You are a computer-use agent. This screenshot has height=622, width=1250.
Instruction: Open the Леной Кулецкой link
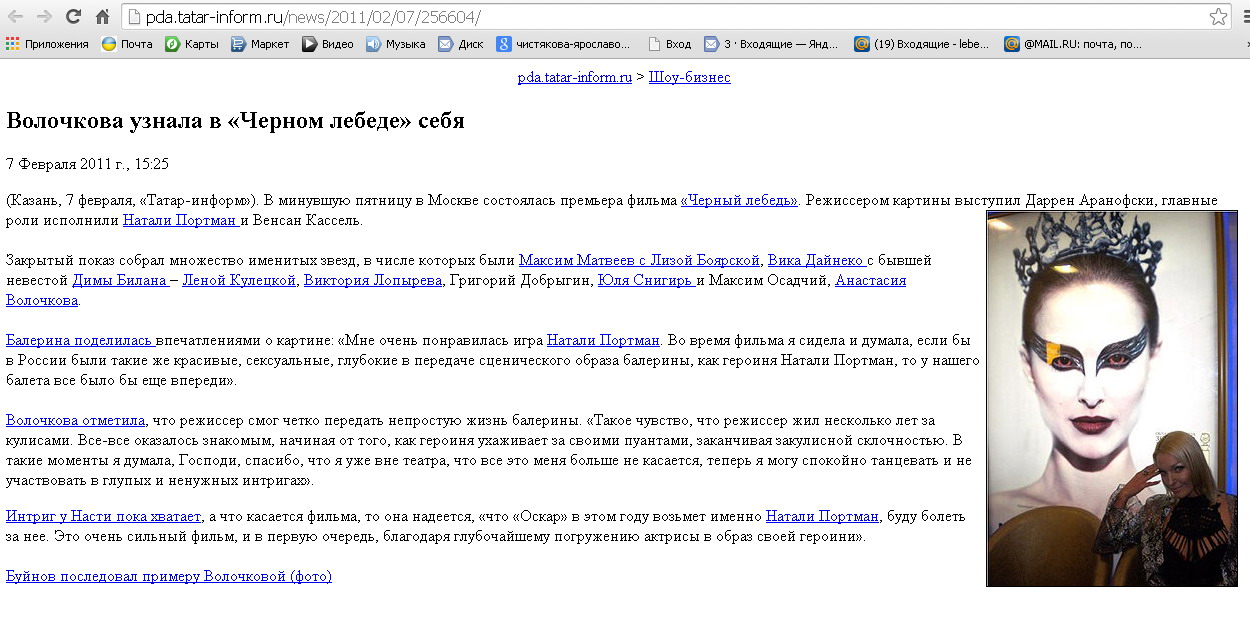pos(239,280)
